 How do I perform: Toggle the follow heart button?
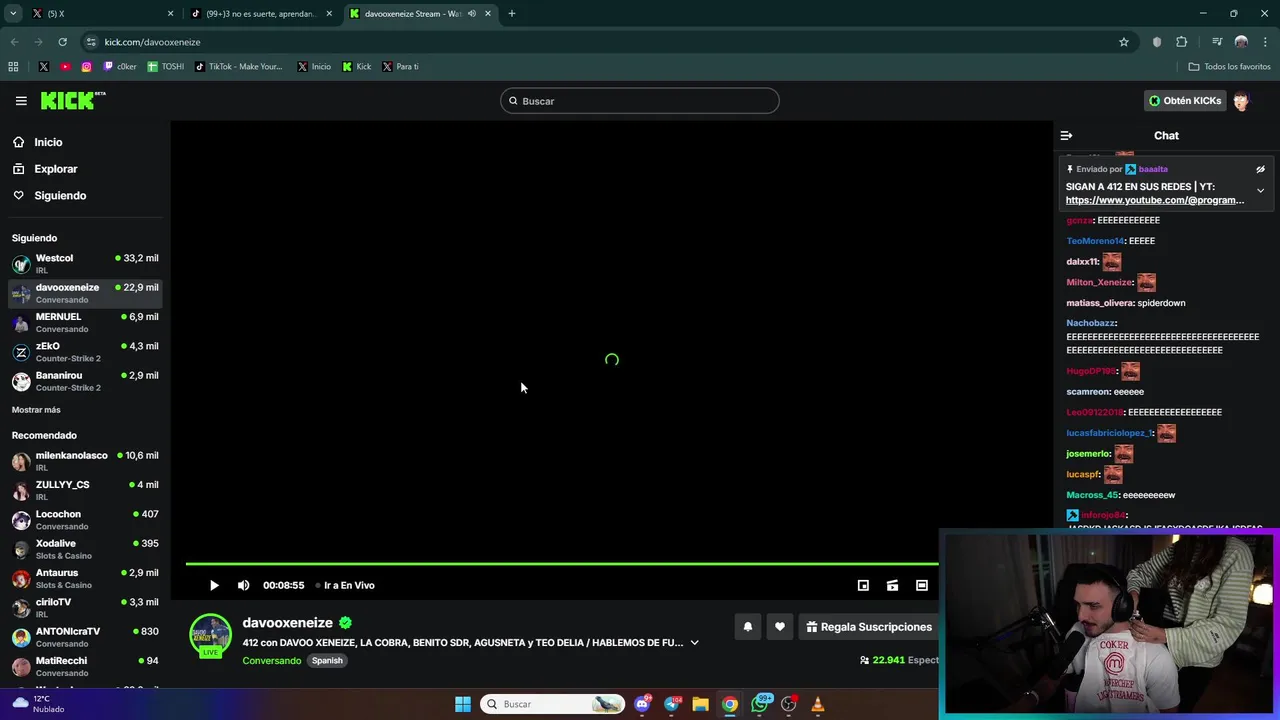pos(780,627)
